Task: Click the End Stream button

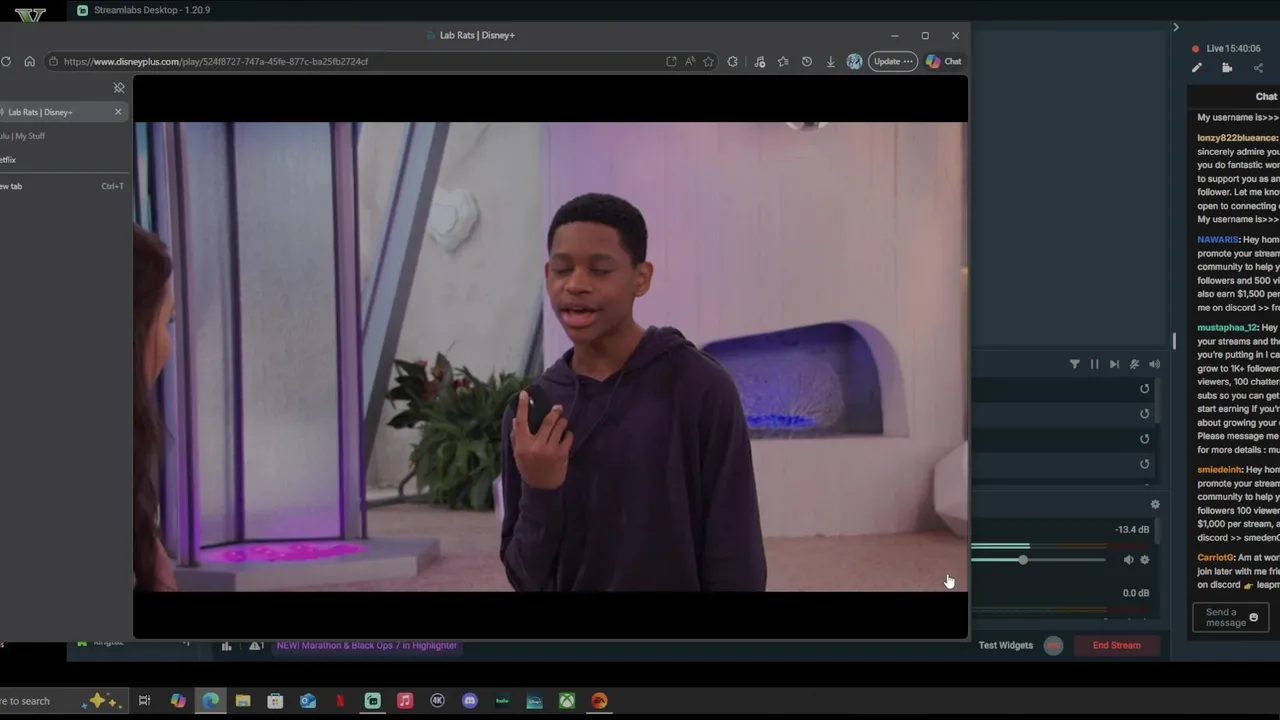Action: 1116,645
